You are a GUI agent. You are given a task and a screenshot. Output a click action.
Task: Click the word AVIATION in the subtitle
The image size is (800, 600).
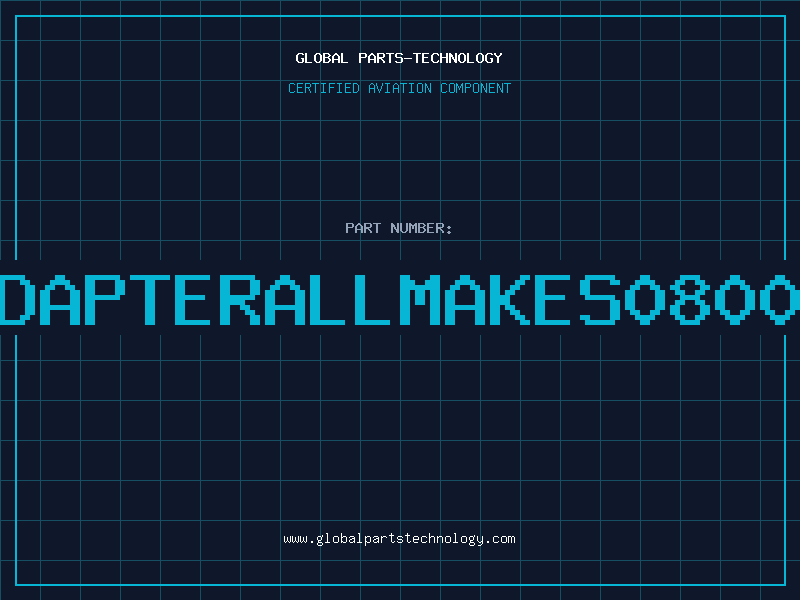[400, 88]
